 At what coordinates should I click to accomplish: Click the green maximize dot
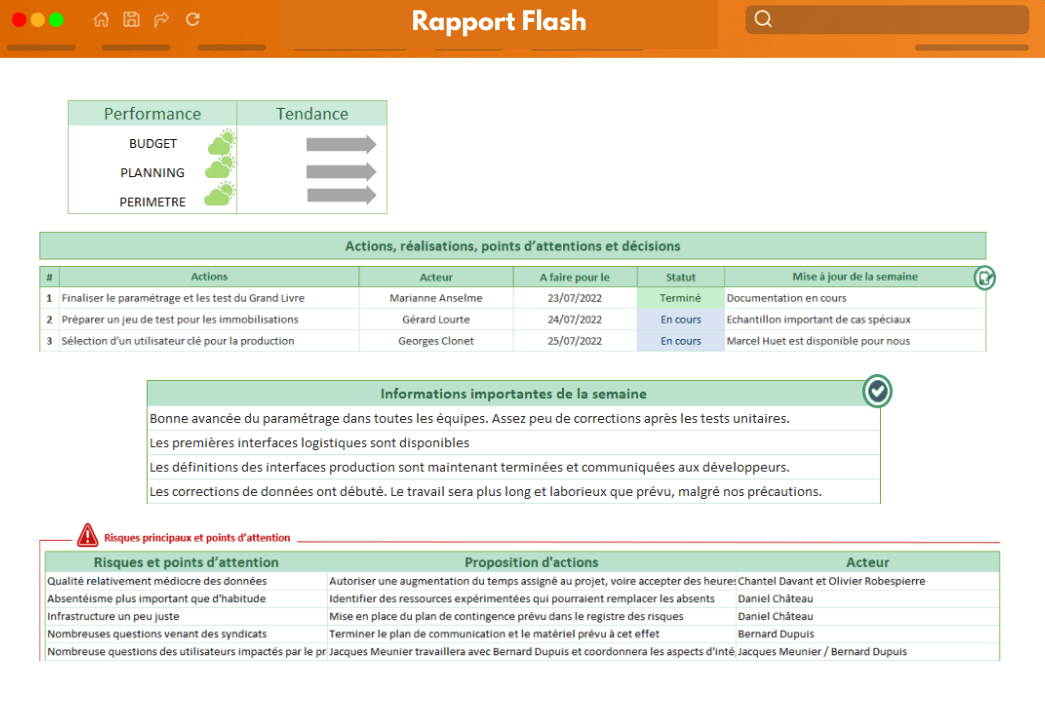pyautogui.click(x=57, y=20)
